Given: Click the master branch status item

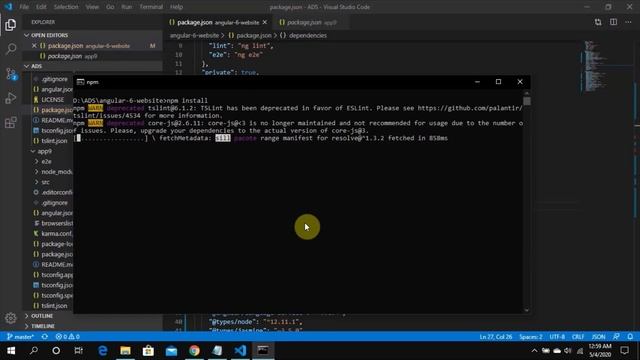Looking at the screenshot, I should [20, 337].
